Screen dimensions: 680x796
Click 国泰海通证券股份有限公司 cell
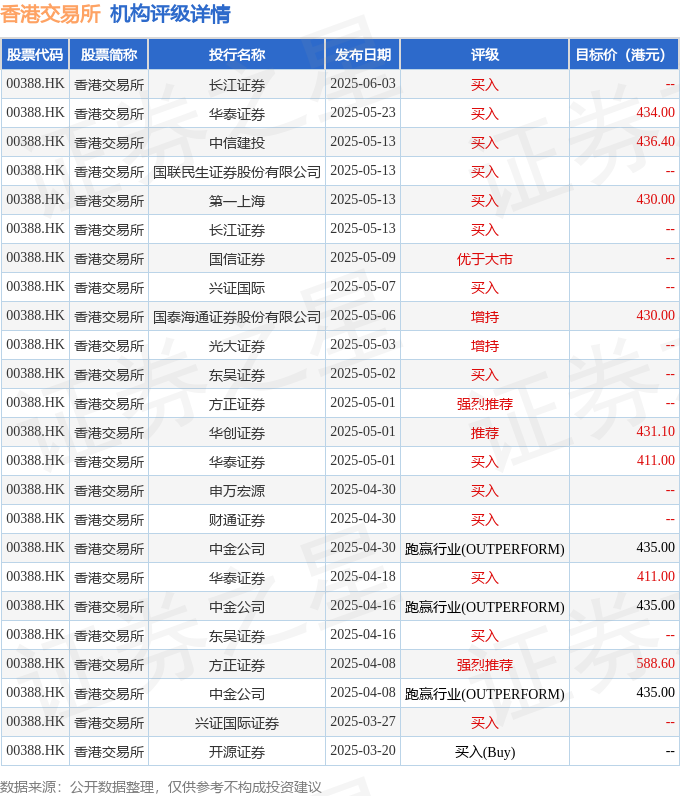[237, 317]
